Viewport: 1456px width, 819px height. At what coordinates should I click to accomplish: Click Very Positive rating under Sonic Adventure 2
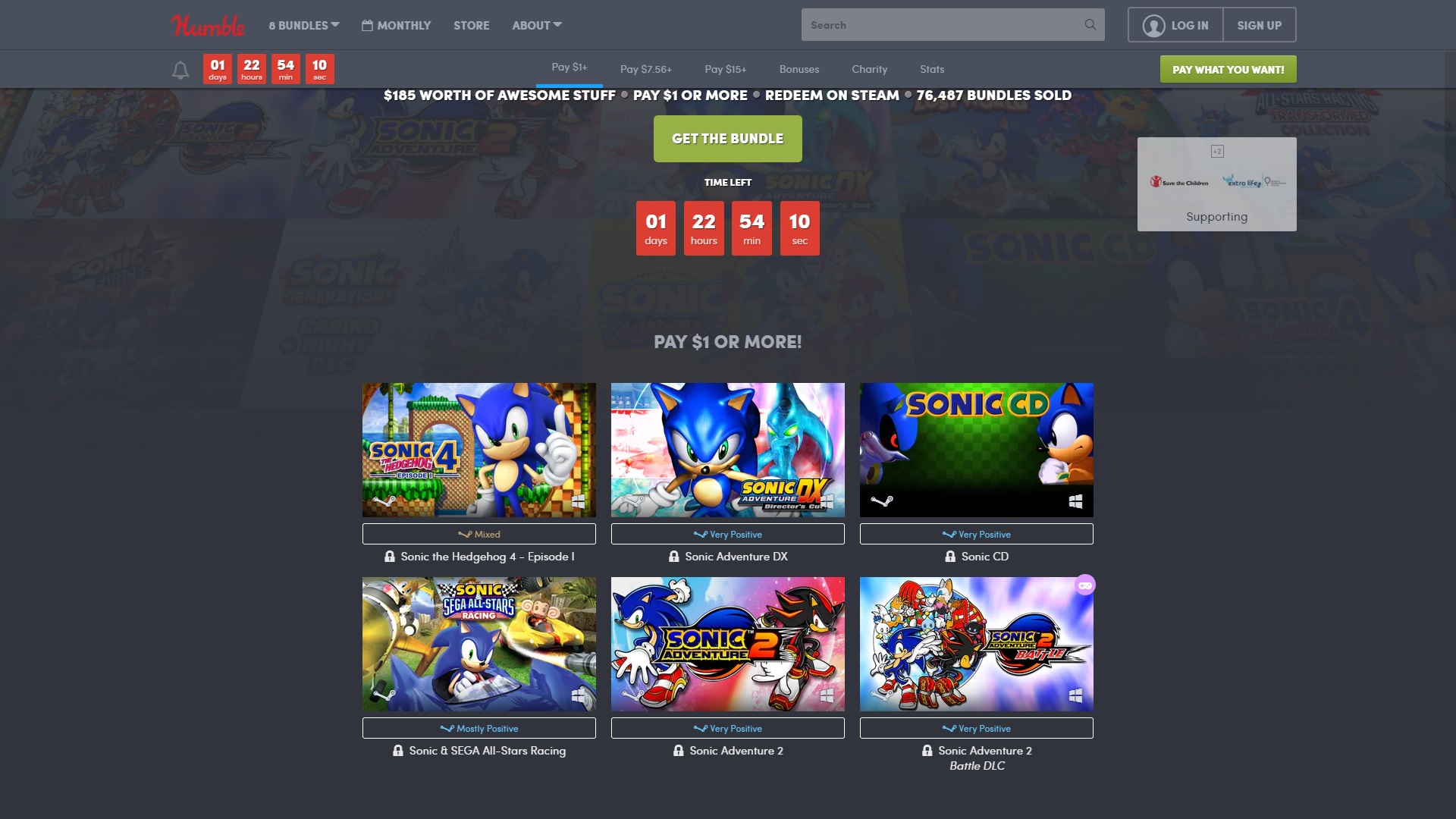pos(728,728)
